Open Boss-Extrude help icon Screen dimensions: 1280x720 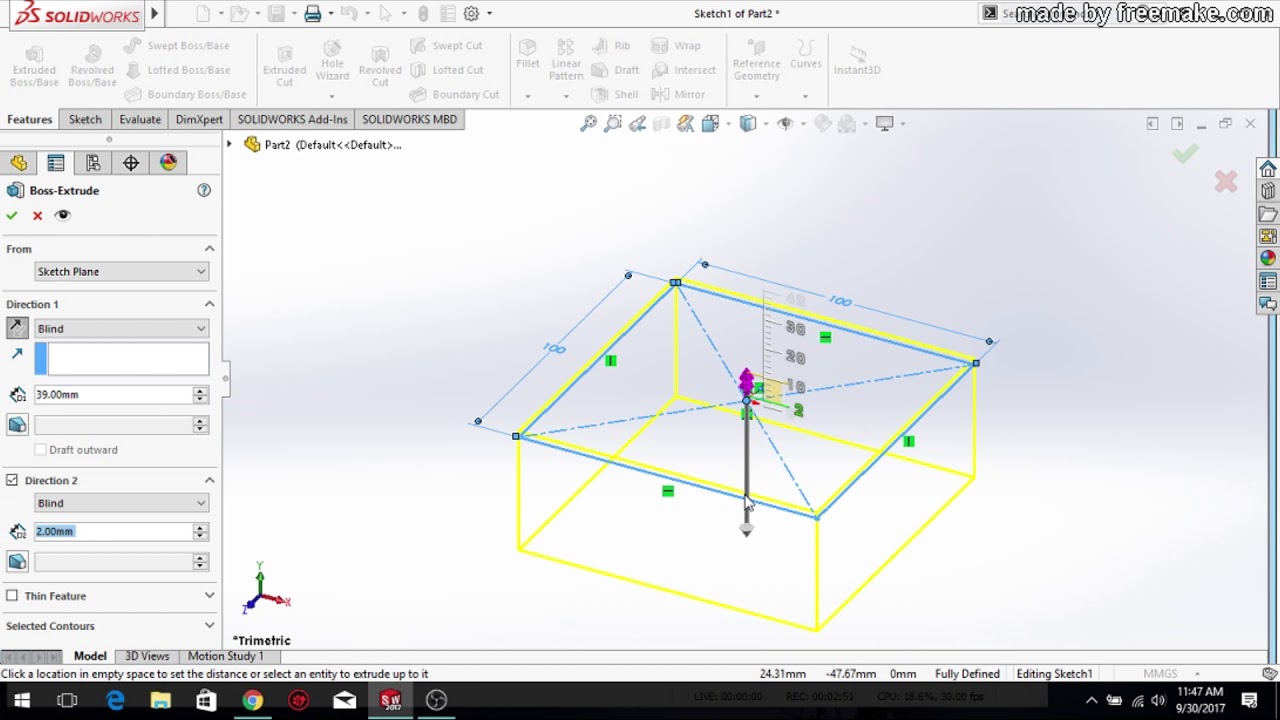click(x=204, y=190)
